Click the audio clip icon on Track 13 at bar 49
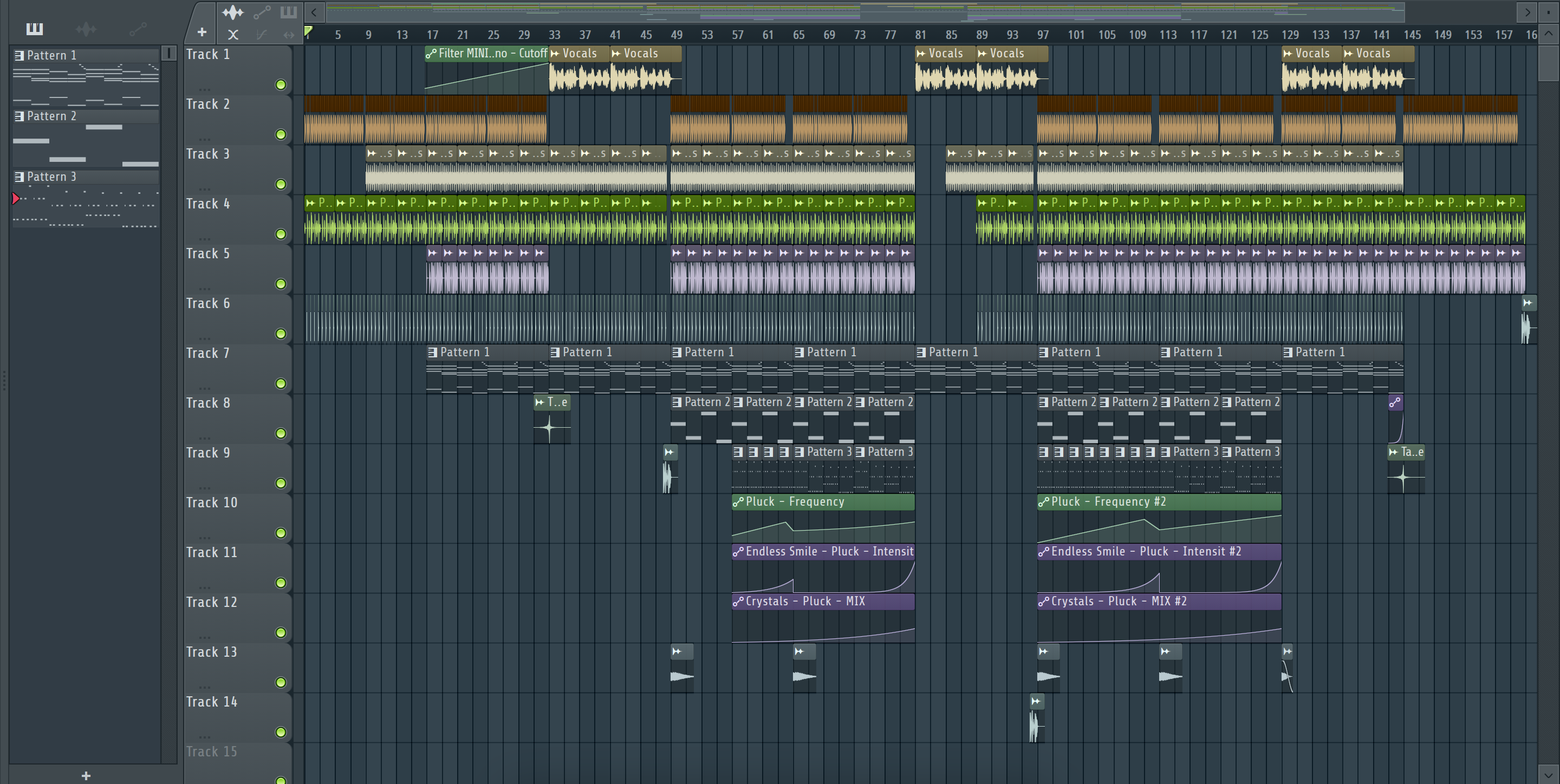Screen dimensions: 1560x784 pos(677,651)
